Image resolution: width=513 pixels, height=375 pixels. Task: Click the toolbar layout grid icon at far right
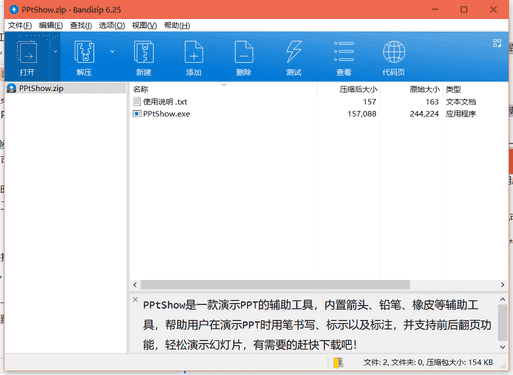[x=497, y=43]
